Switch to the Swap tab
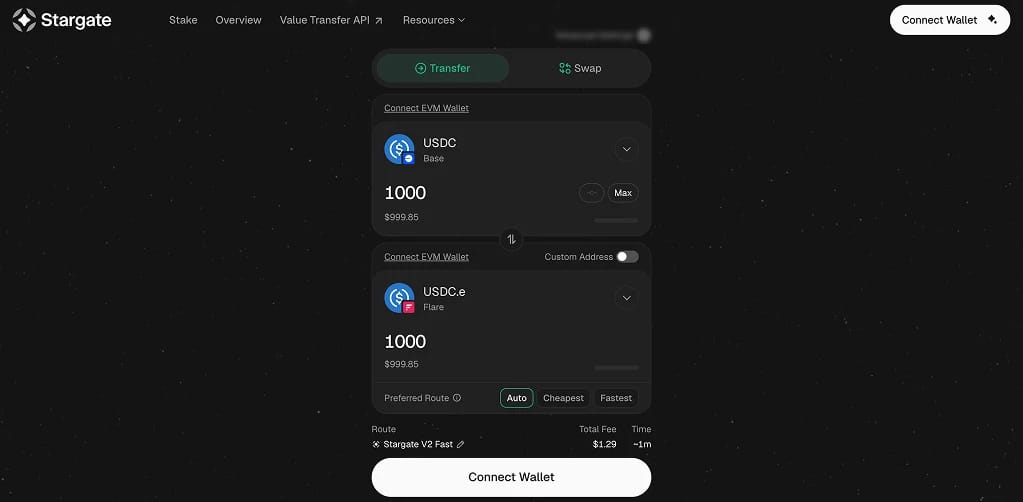The width and height of the screenshot is (1023, 502). 580,69
